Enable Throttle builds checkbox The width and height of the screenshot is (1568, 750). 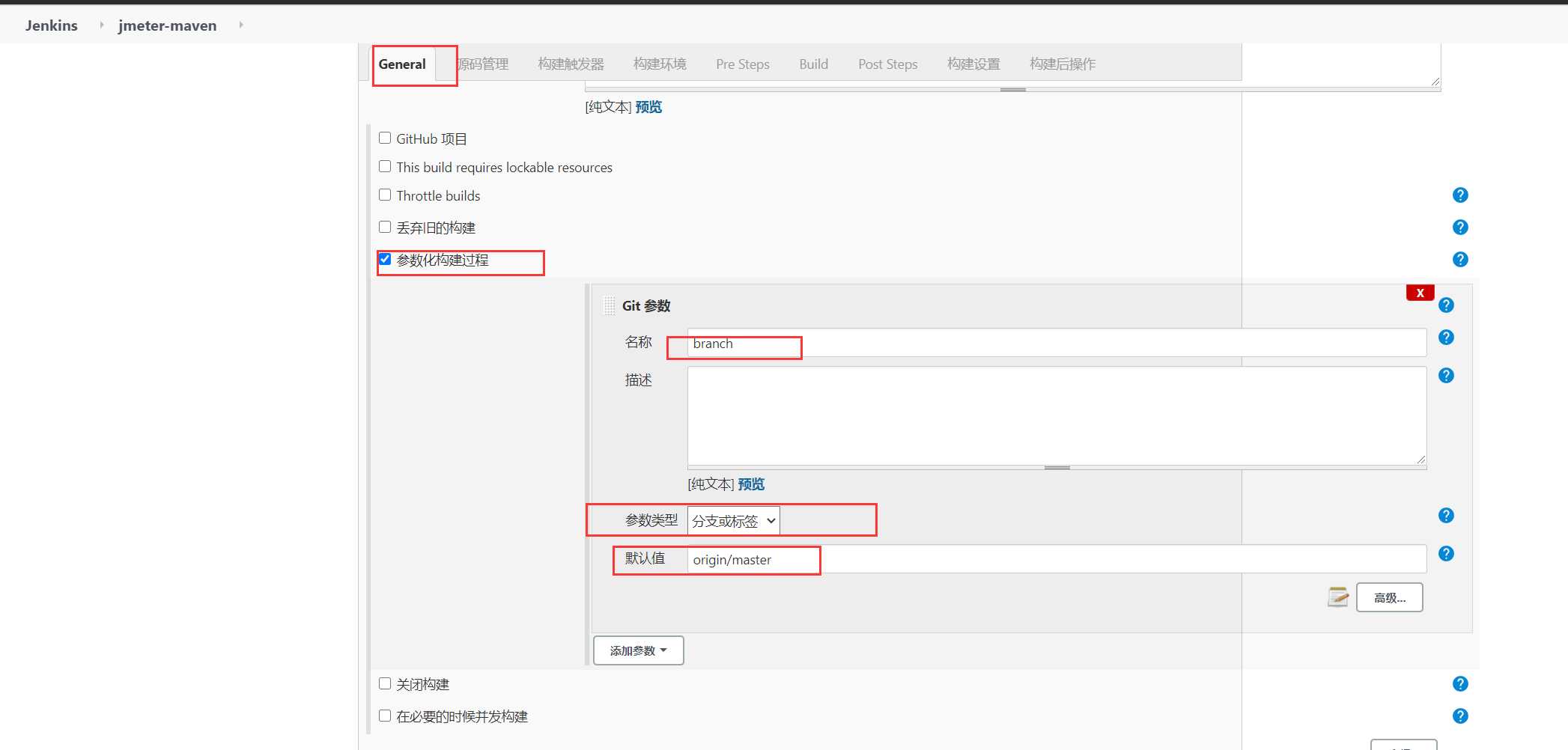(x=385, y=195)
